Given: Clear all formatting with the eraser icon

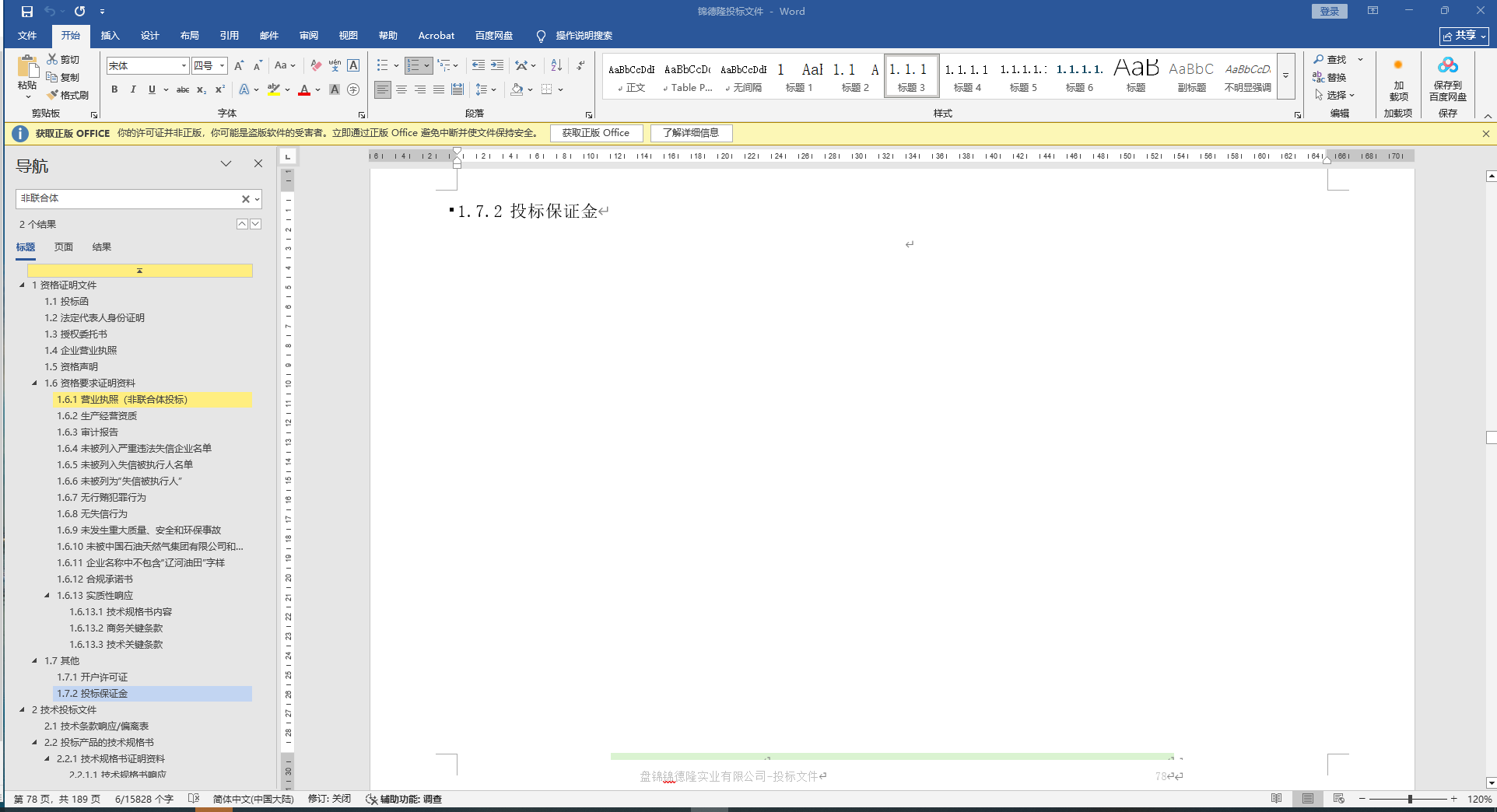Looking at the screenshot, I should tap(316, 66).
